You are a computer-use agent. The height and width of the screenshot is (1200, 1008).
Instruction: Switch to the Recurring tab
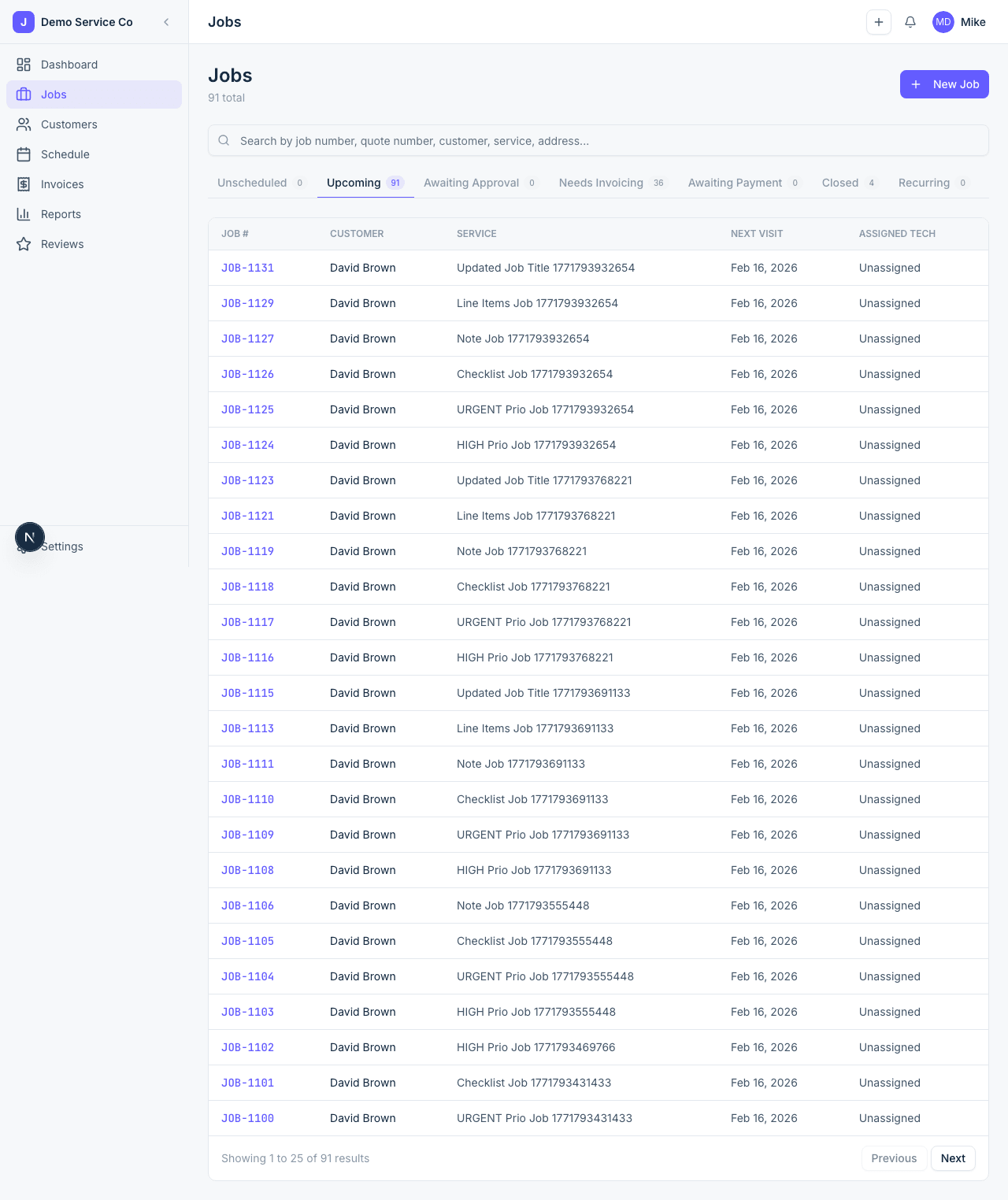[934, 183]
